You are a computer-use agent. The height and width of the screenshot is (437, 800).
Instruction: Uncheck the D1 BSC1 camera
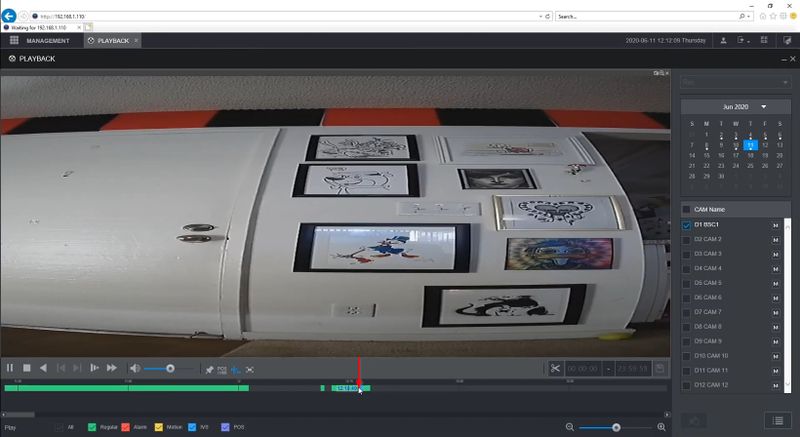tap(686, 225)
